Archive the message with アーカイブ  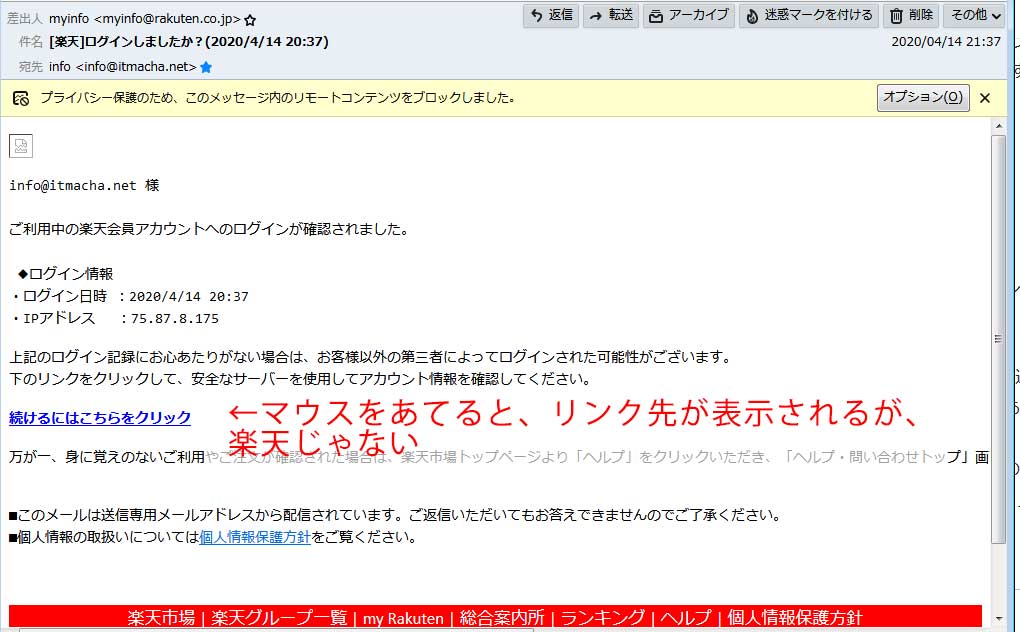pyautogui.click(x=688, y=15)
